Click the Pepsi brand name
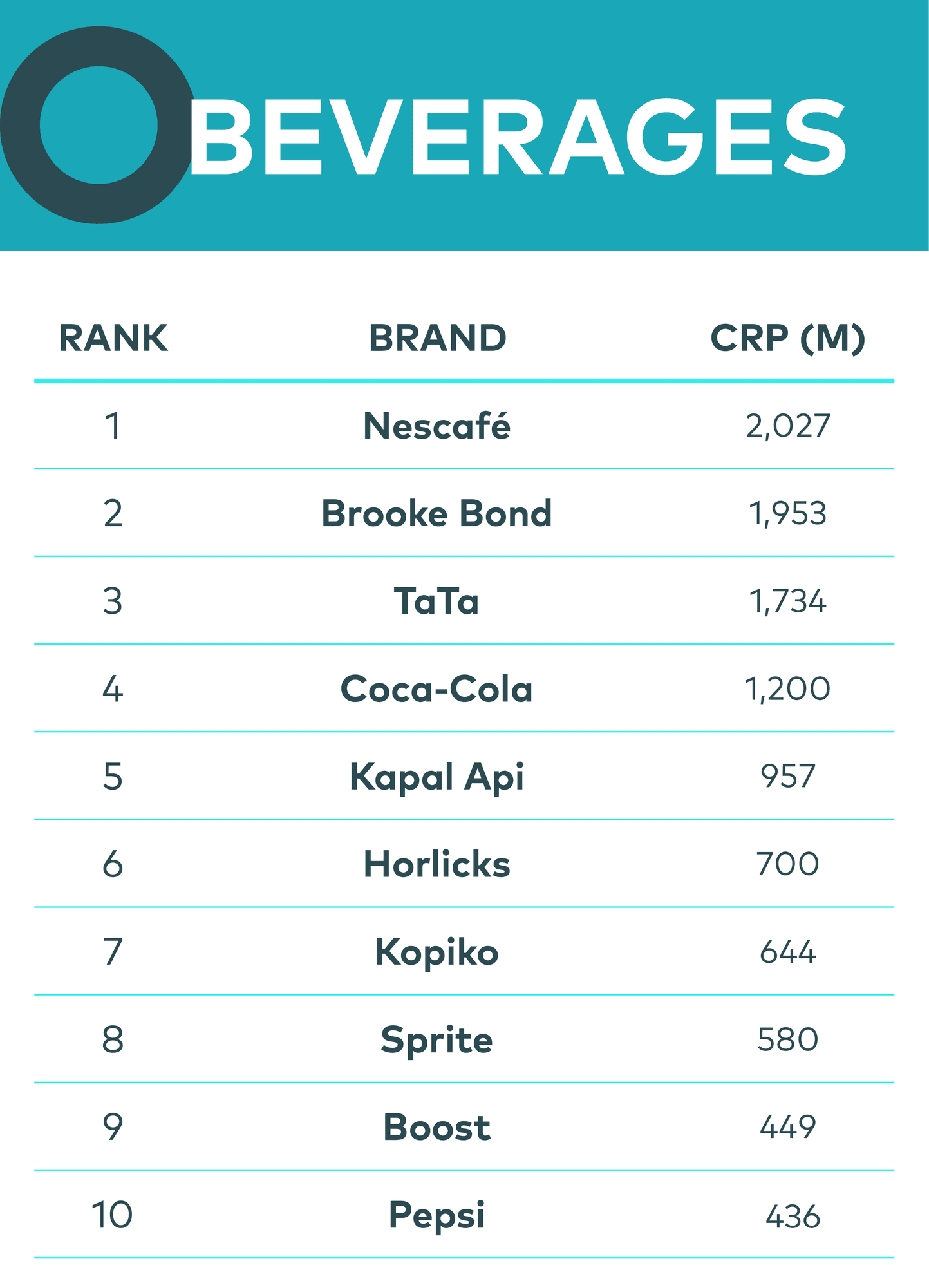This screenshot has height=1288, width=929. click(437, 1216)
